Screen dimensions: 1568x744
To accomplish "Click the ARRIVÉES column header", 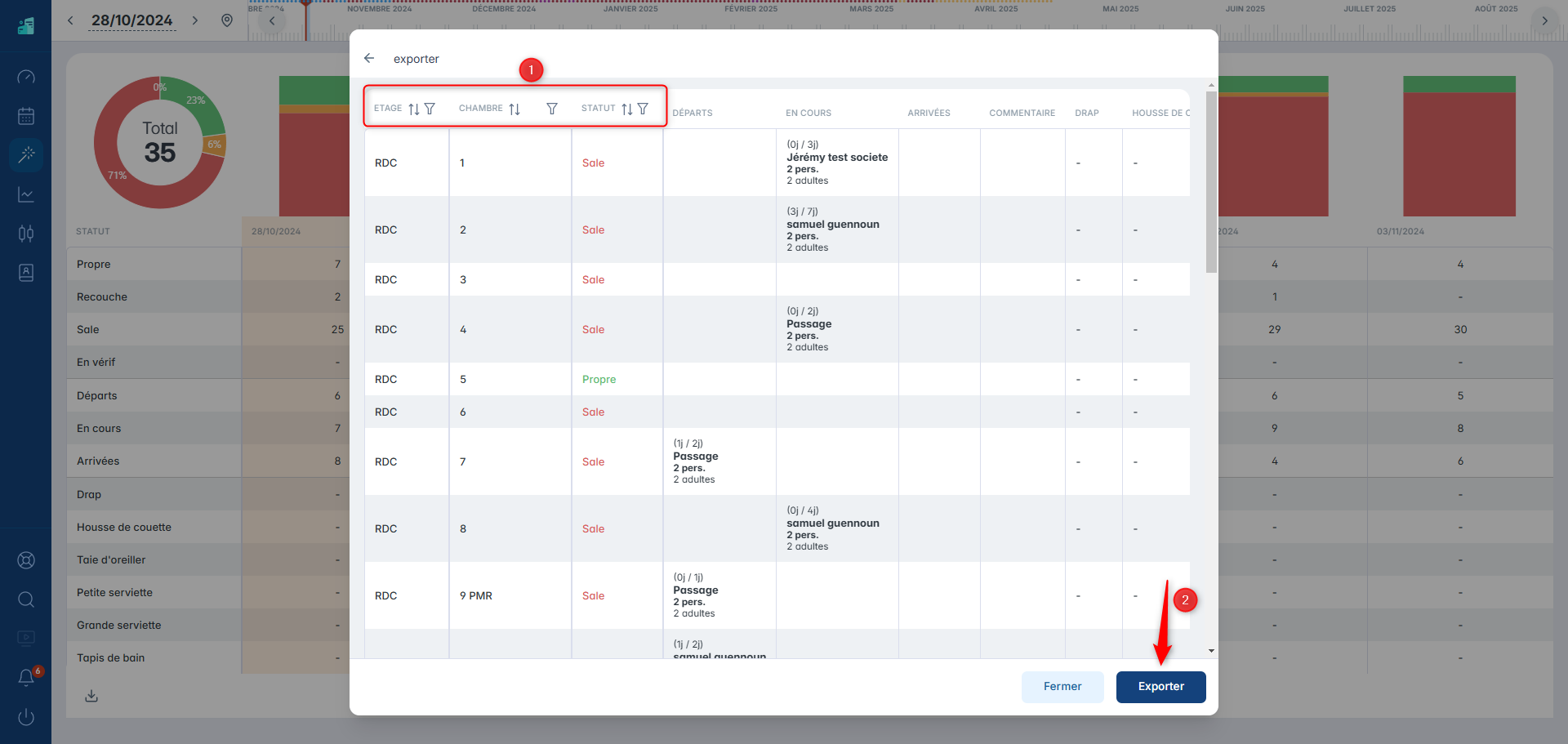I will pyautogui.click(x=929, y=113).
